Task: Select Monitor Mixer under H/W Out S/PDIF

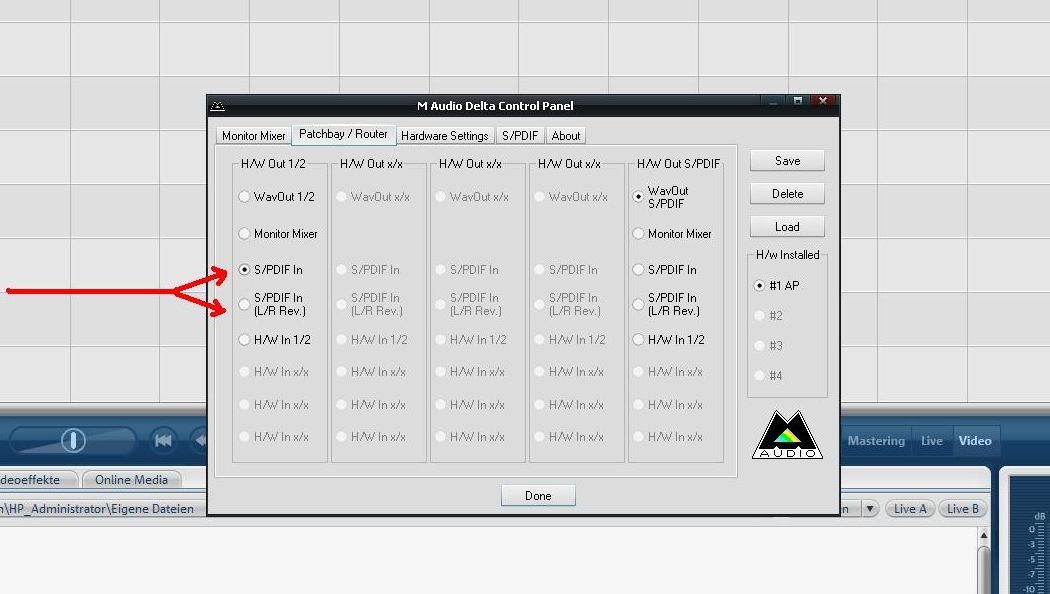Action: click(638, 233)
